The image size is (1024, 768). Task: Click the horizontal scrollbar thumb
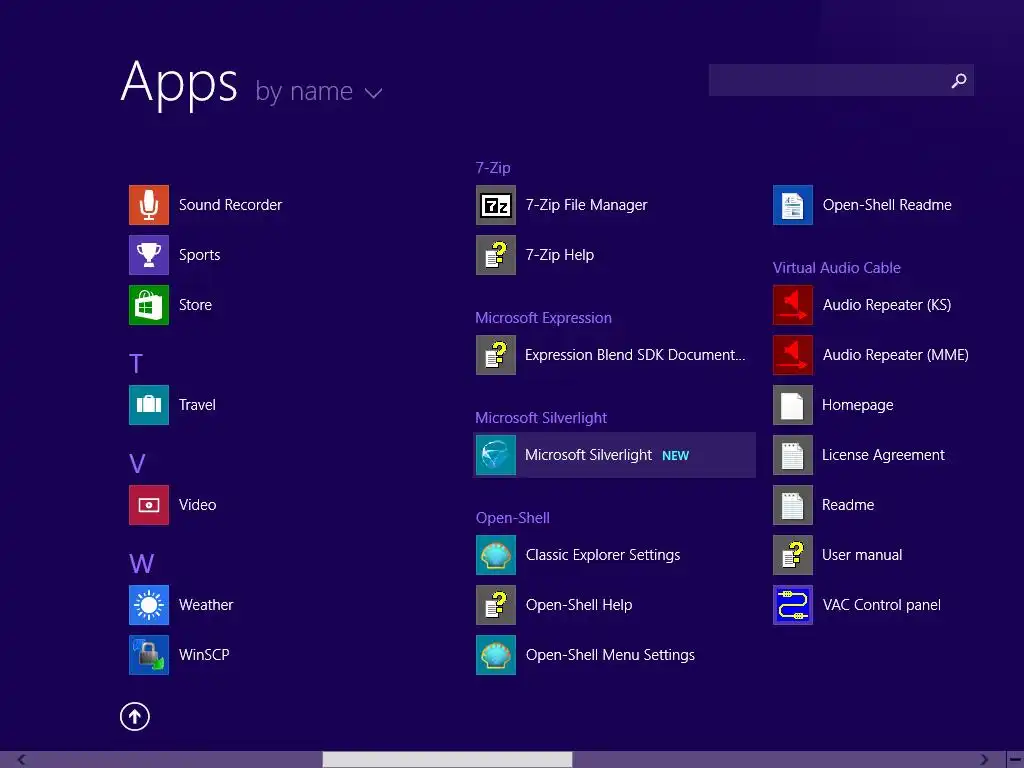pyautogui.click(x=447, y=760)
